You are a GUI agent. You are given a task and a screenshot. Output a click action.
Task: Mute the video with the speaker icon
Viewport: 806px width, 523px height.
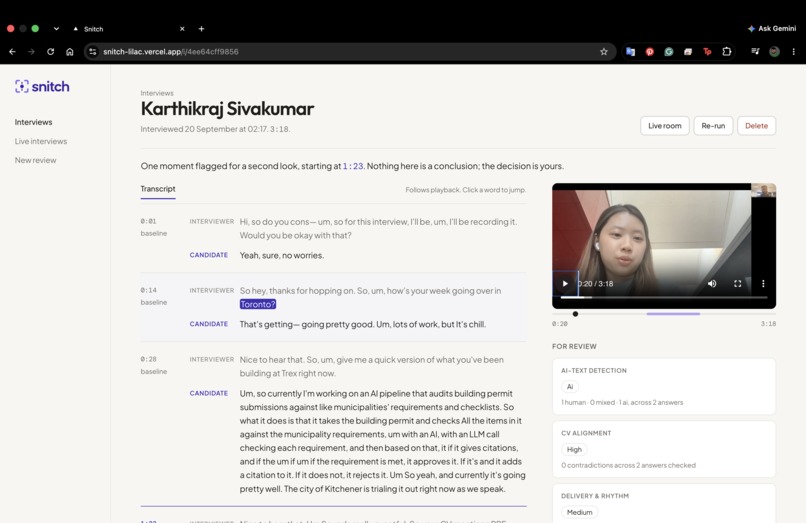click(712, 283)
